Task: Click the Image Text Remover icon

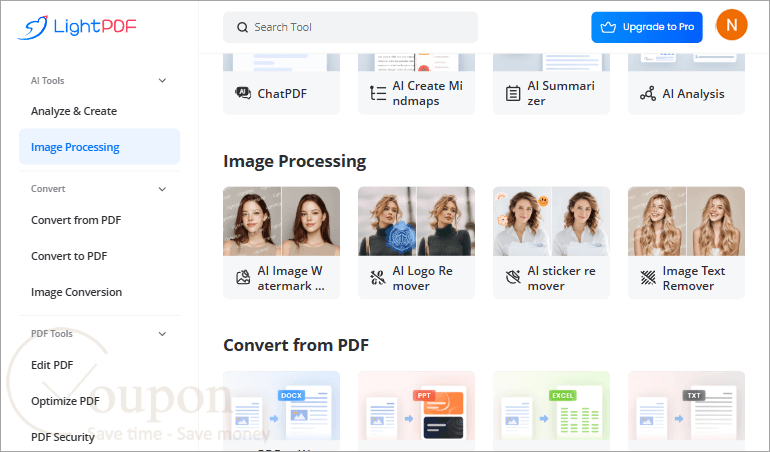Action: [x=648, y=278]
